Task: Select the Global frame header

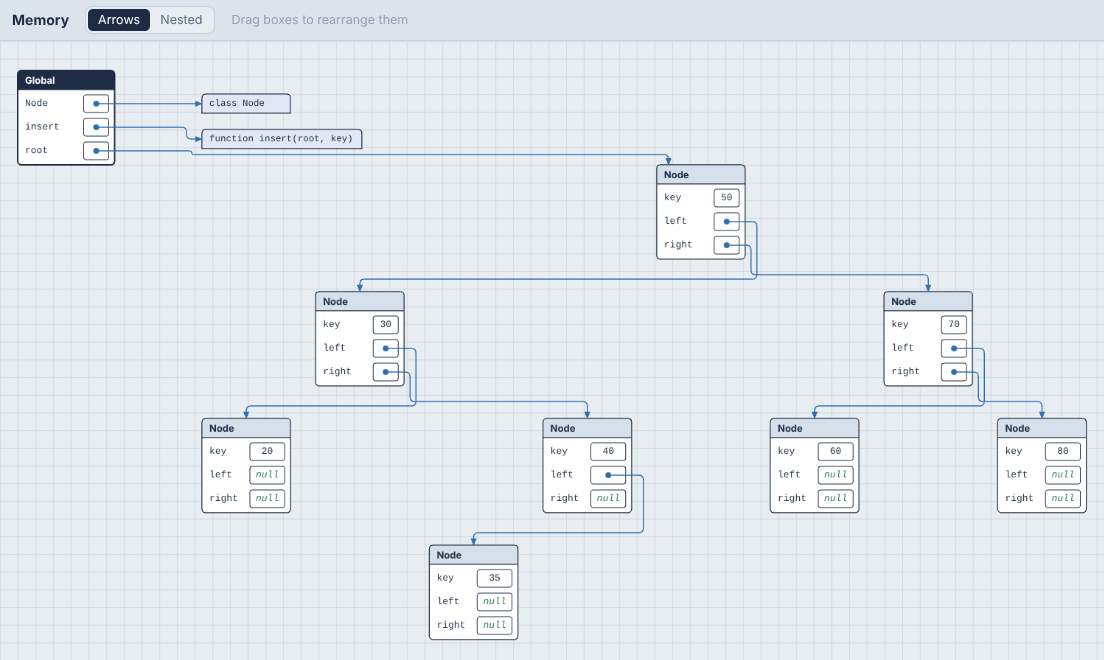Action: tap(66, 80)
